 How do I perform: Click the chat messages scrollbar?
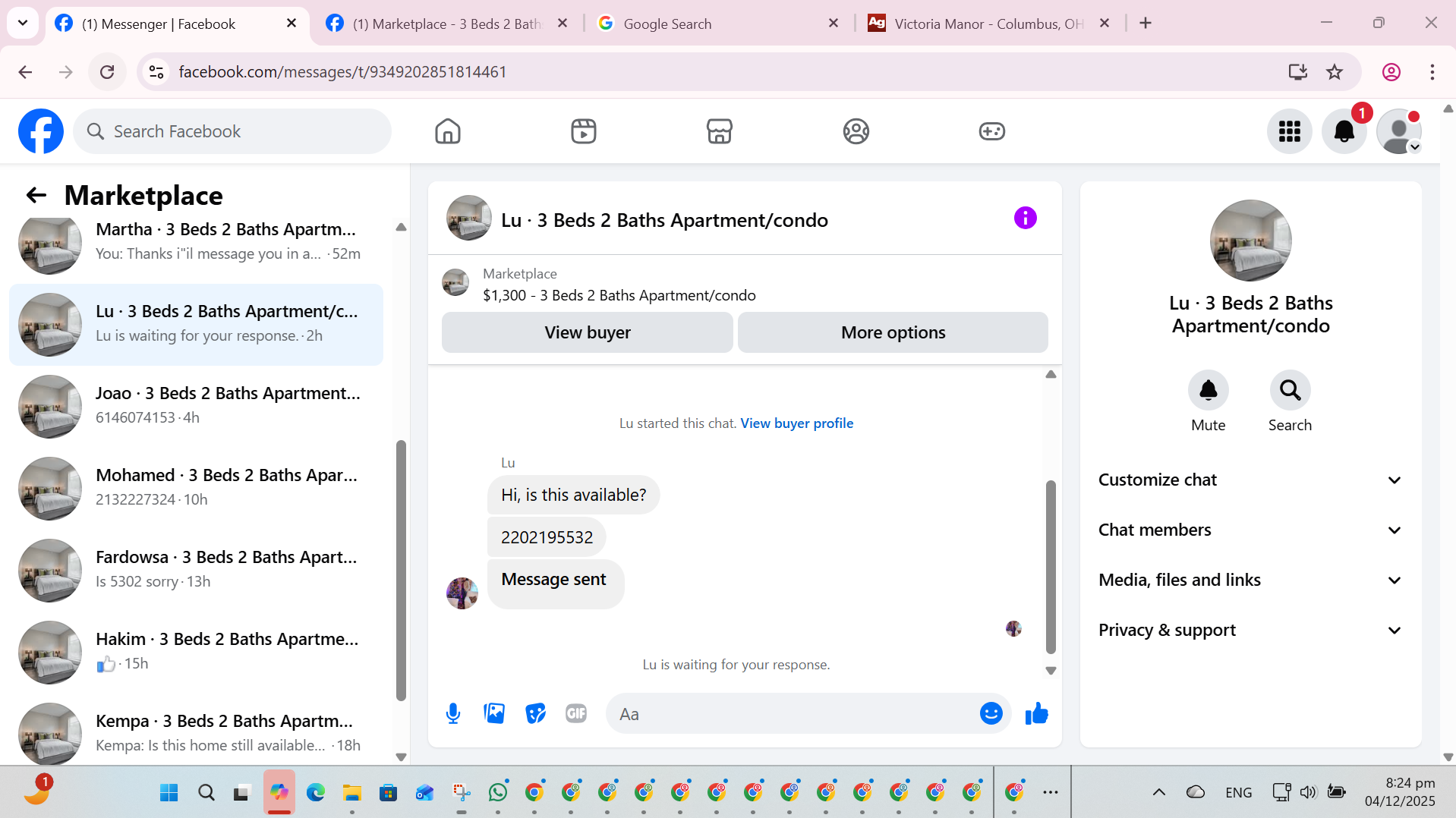(1051, 566)
